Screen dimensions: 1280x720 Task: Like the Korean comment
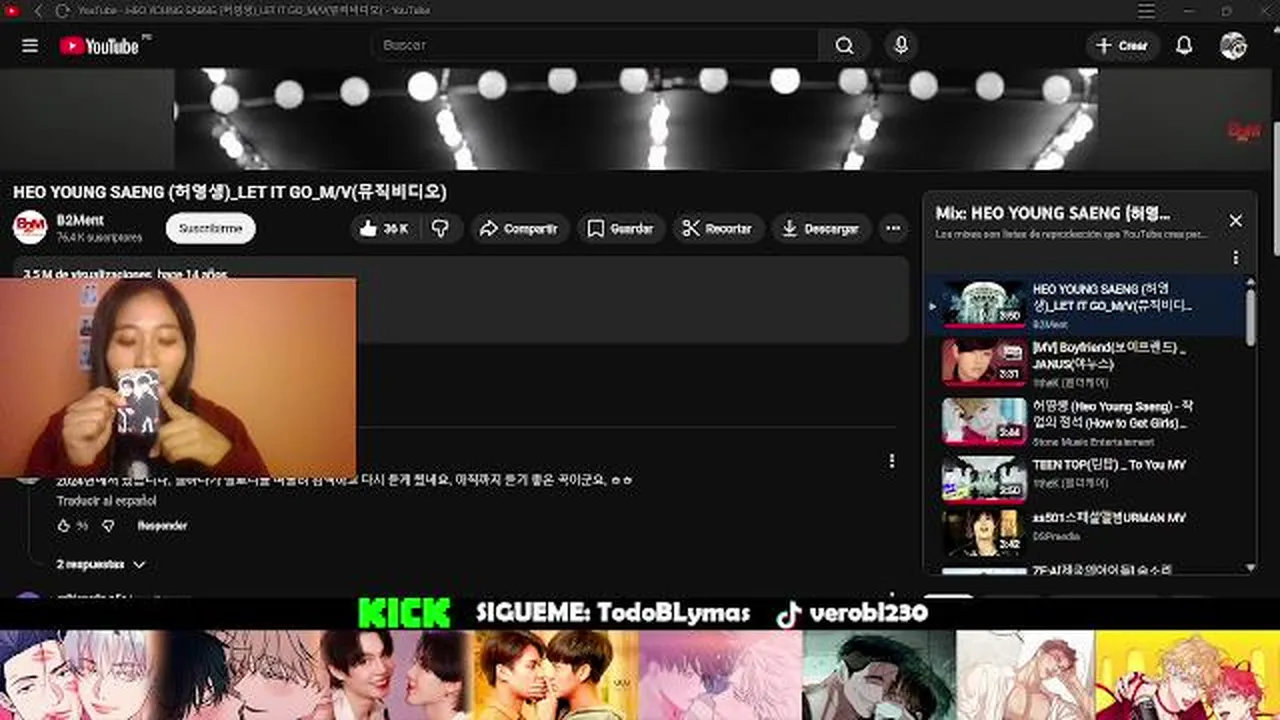pos(64,526)
